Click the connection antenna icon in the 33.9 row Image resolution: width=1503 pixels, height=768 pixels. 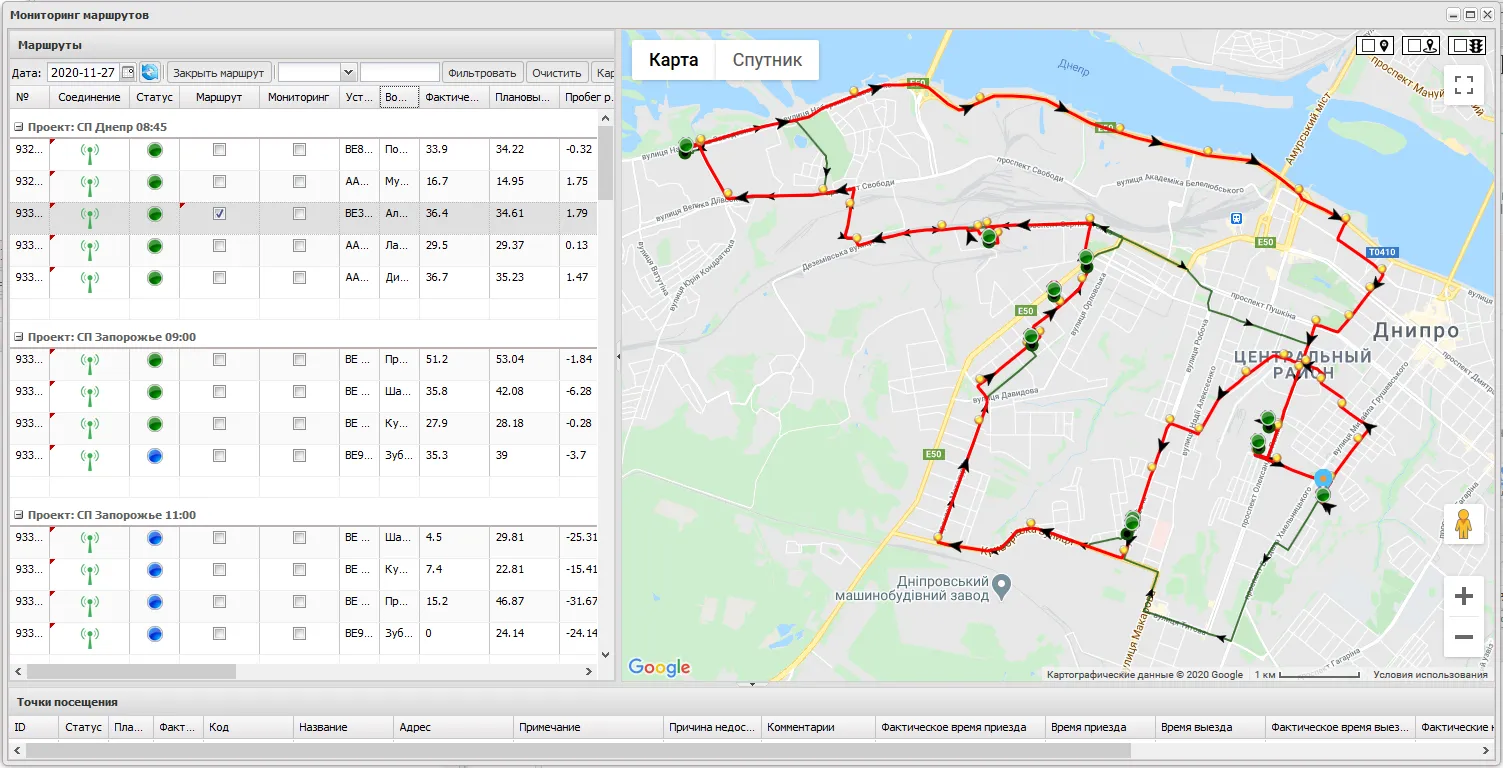pos(89,154)
